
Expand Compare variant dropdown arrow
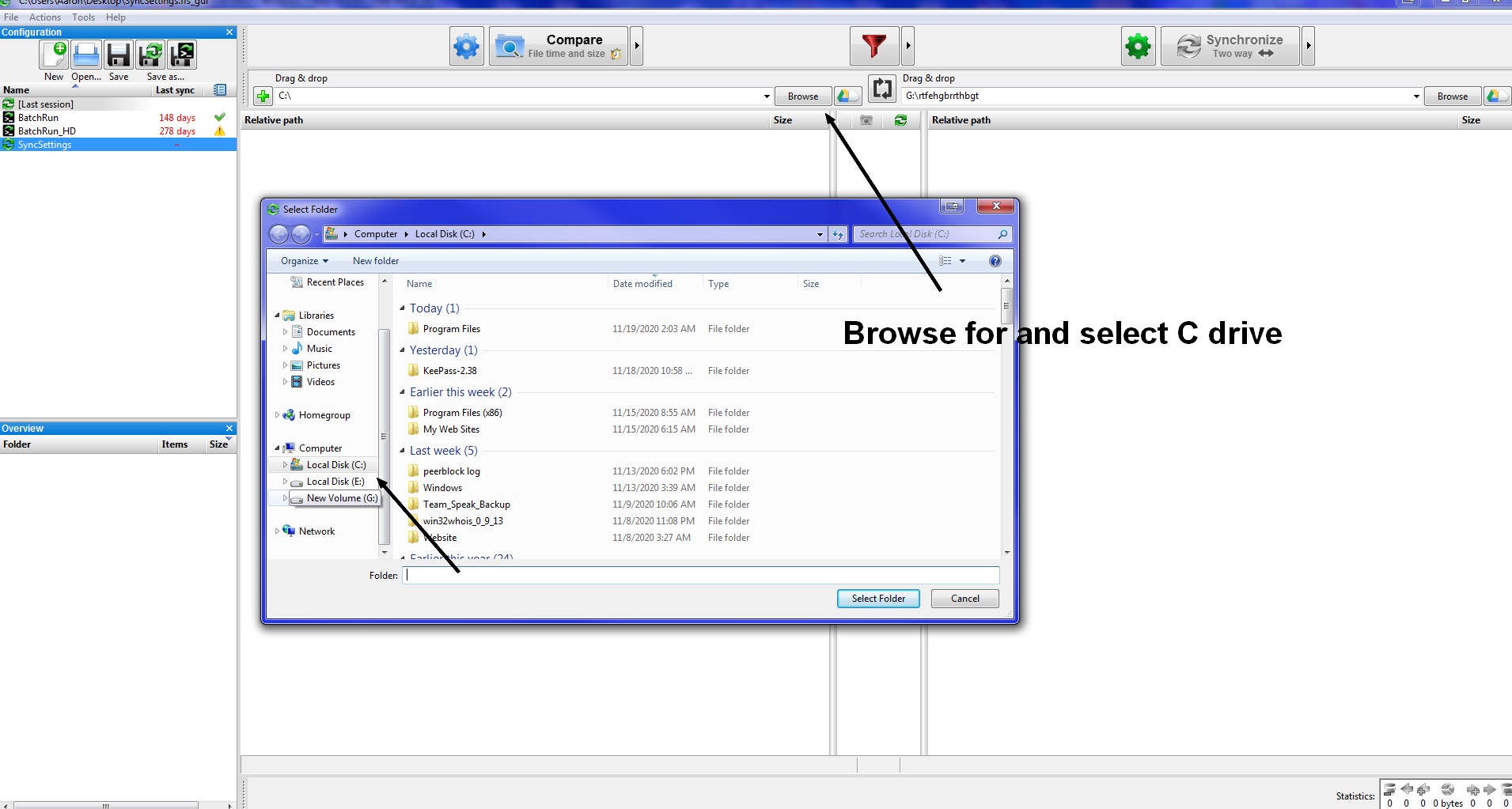click(x=637, y=47)
